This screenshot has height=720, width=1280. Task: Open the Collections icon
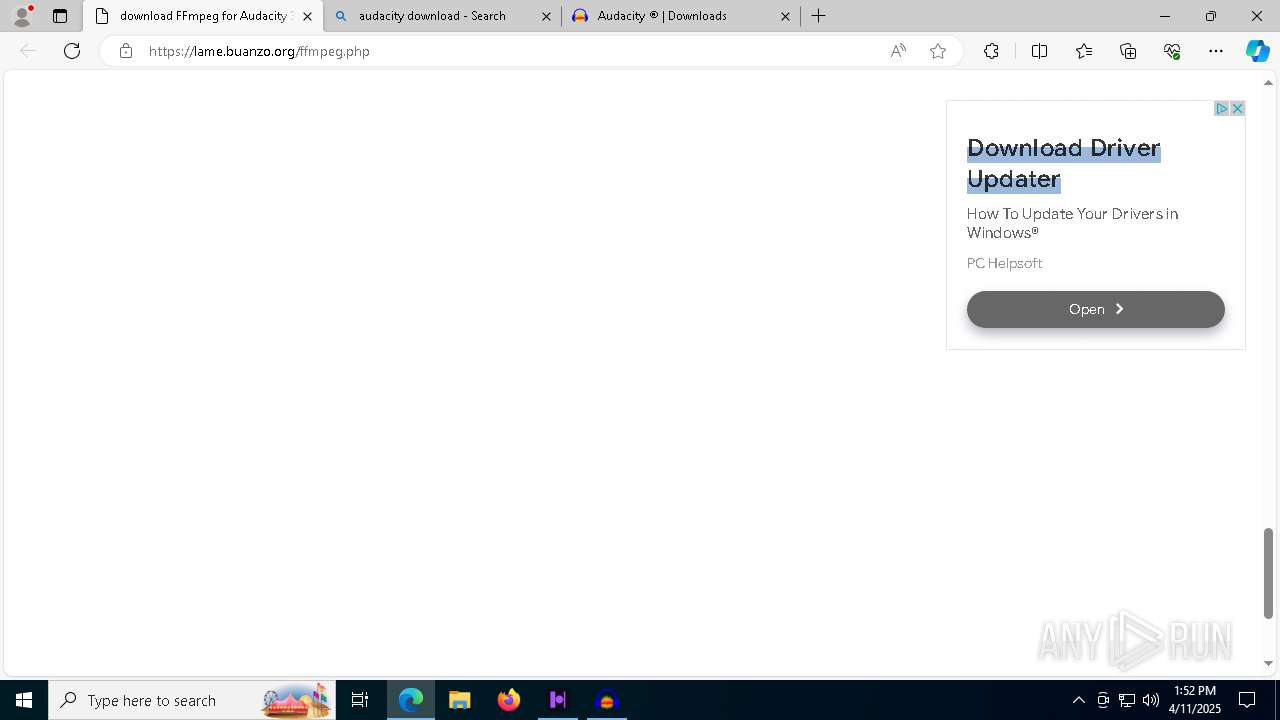(1128, 51)
